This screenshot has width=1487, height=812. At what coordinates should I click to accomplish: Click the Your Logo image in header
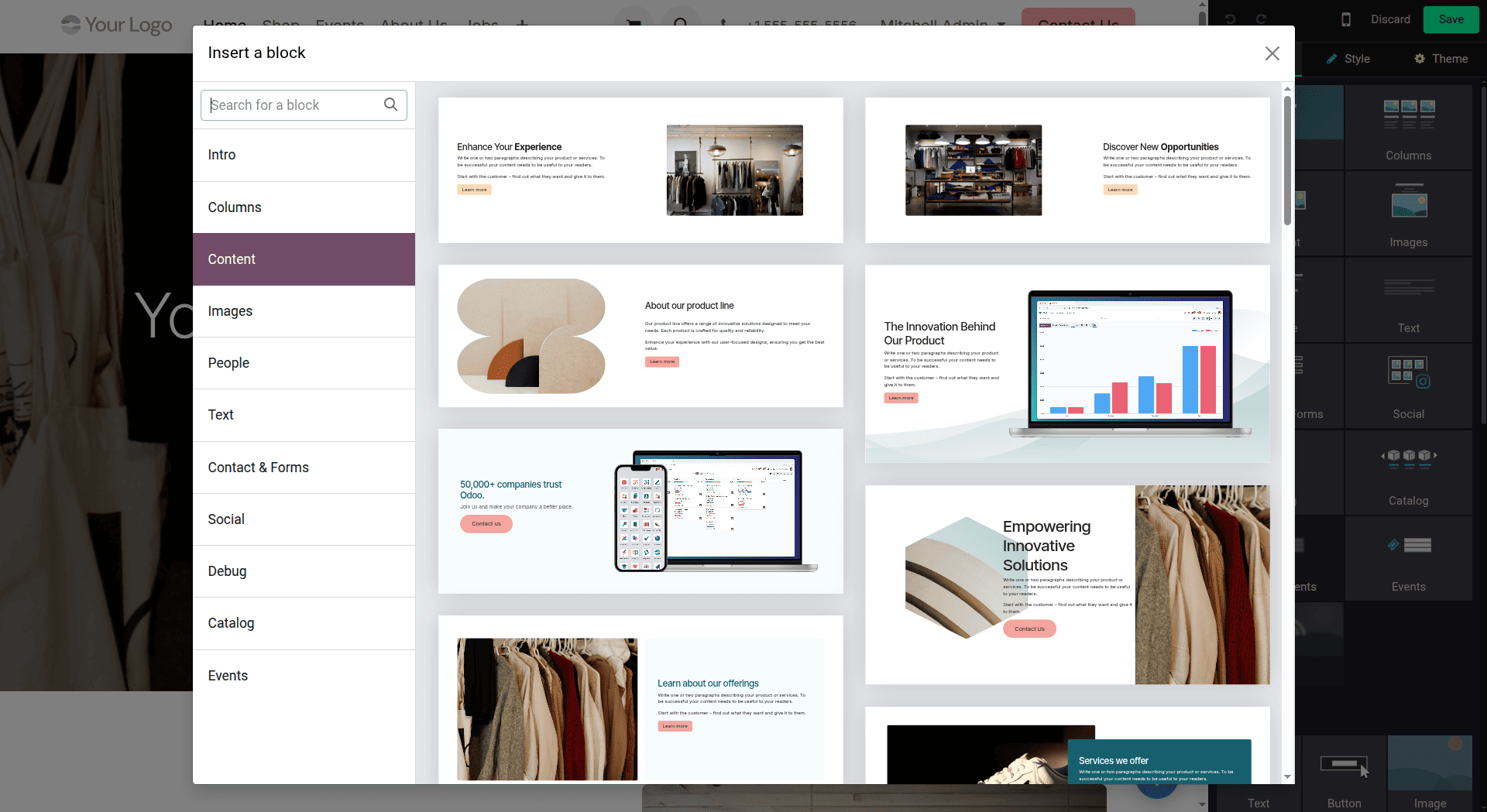click(116, 25)
